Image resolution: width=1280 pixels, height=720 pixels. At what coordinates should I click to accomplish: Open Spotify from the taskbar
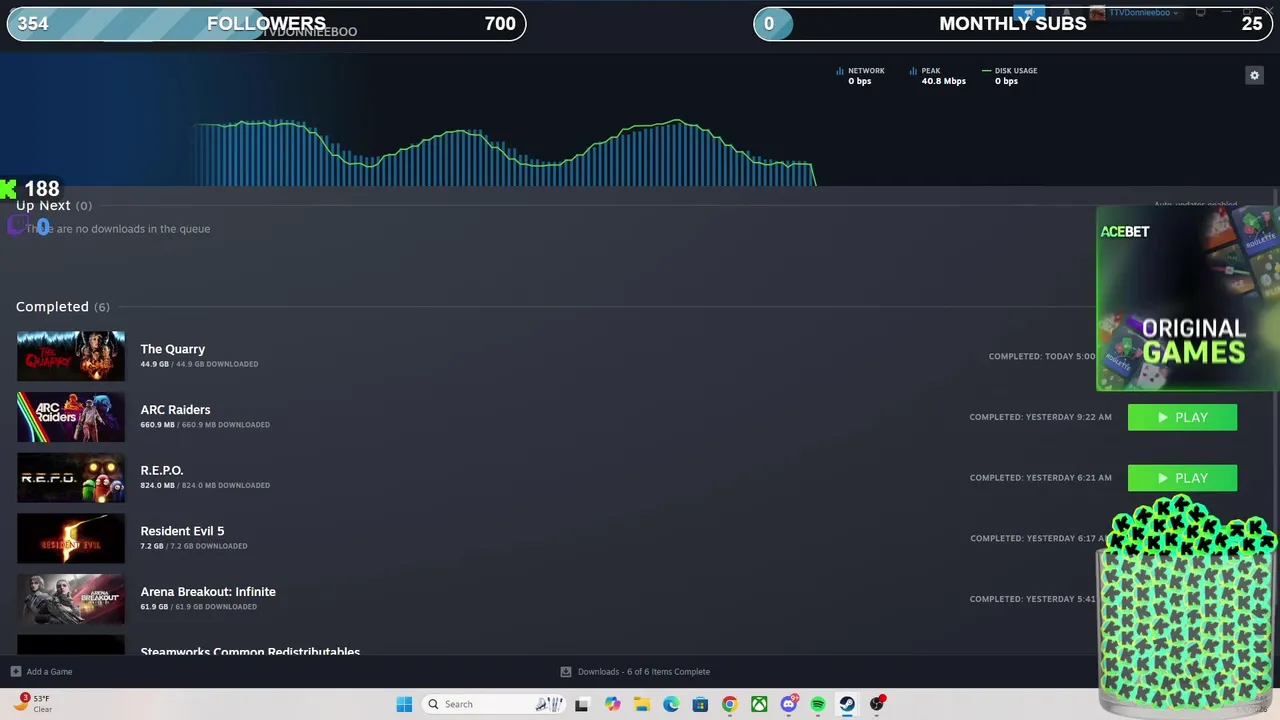click(818, 704)
